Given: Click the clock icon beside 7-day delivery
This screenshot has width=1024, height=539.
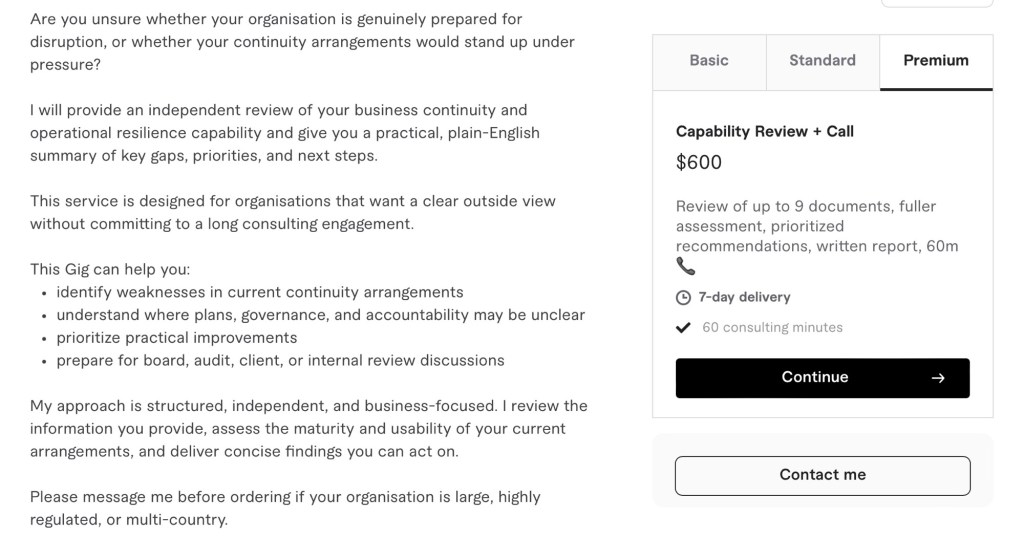Looking at the screenshot, I should pyautogui.click(x=684, y=298).
